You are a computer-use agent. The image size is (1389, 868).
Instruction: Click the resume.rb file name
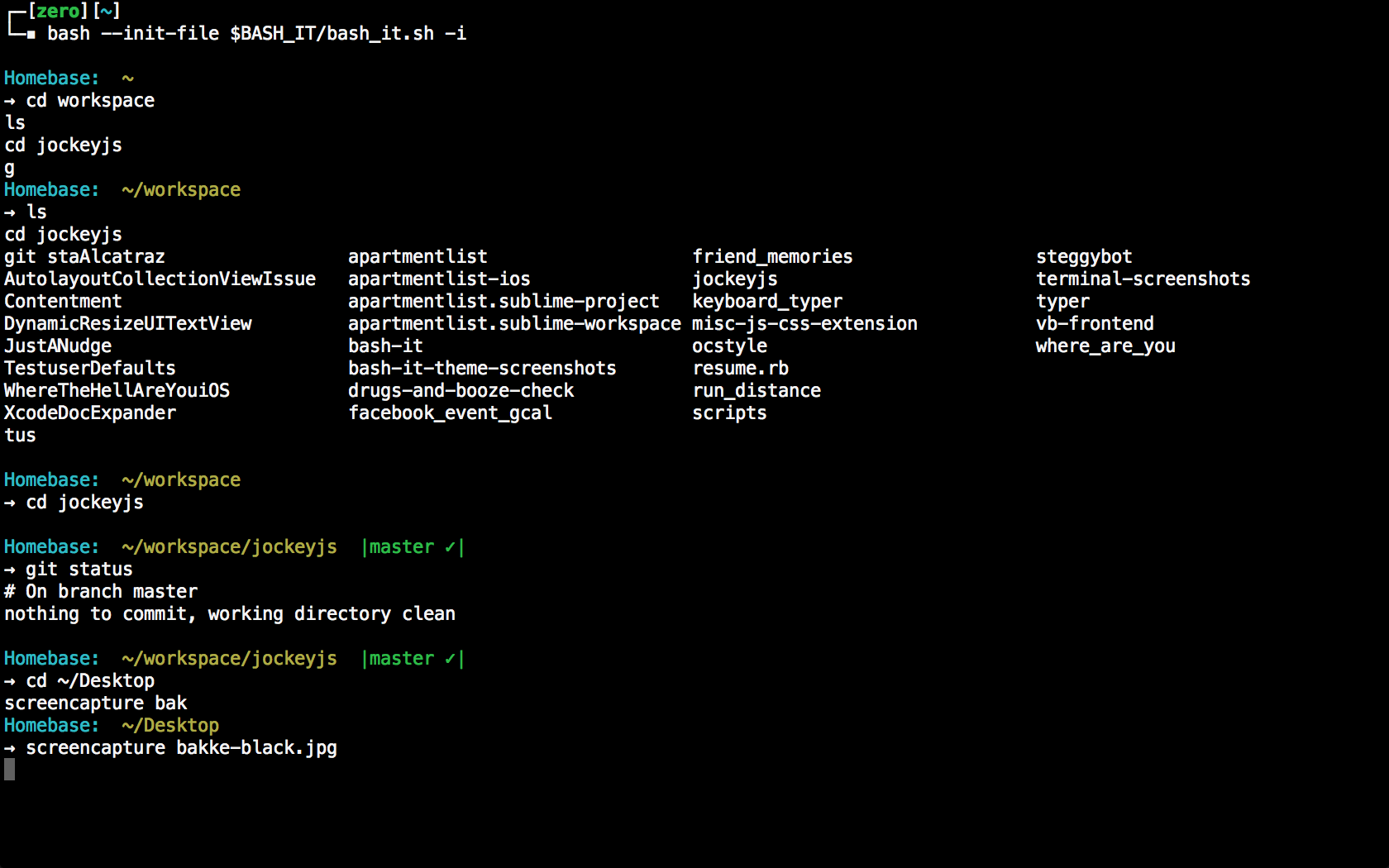click(x=741, y=368)
